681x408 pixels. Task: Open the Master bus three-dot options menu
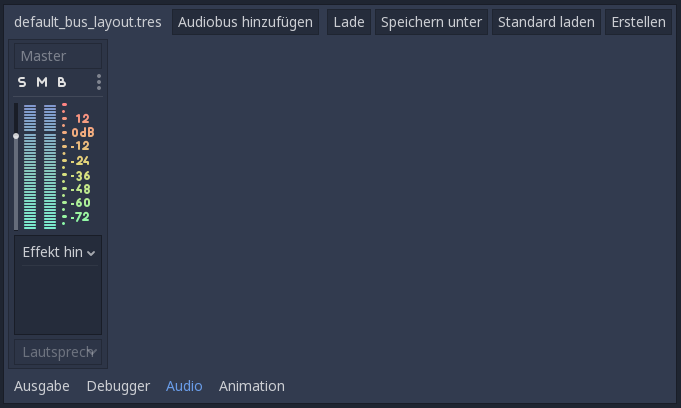[99, 82]
